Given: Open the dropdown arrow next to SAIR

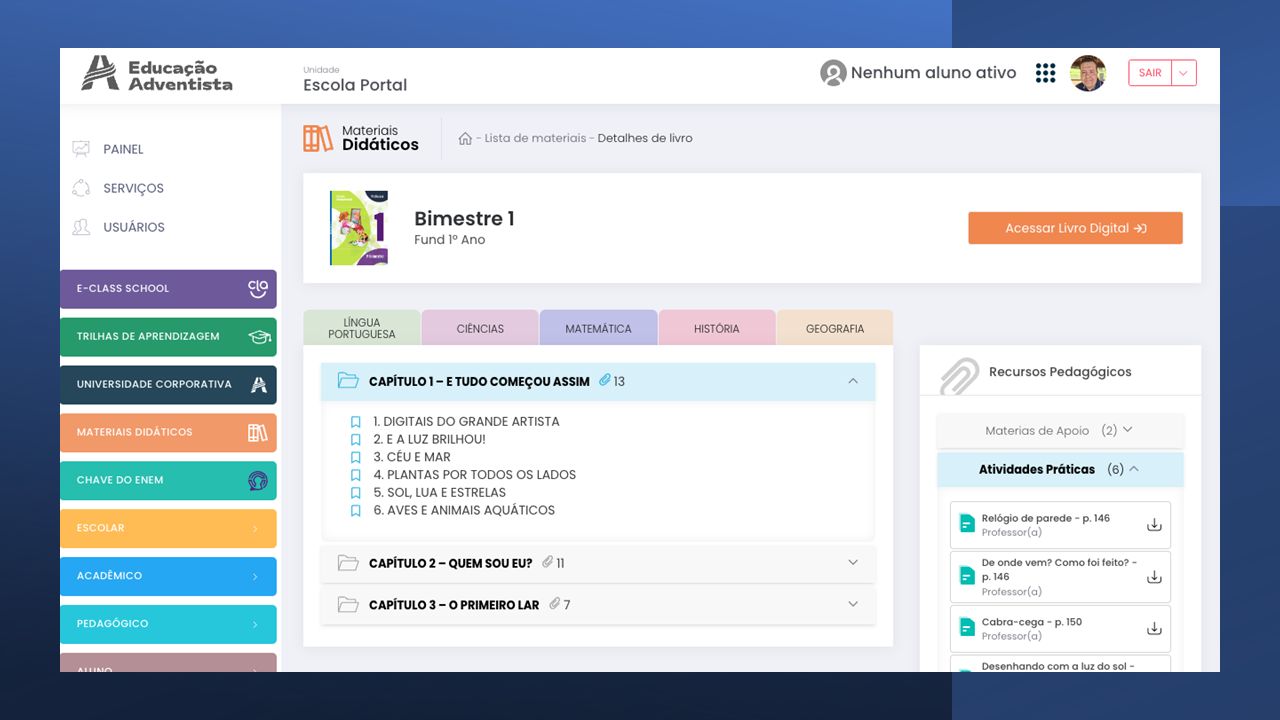Looking at the screenshot, I should coord(1184,73).
